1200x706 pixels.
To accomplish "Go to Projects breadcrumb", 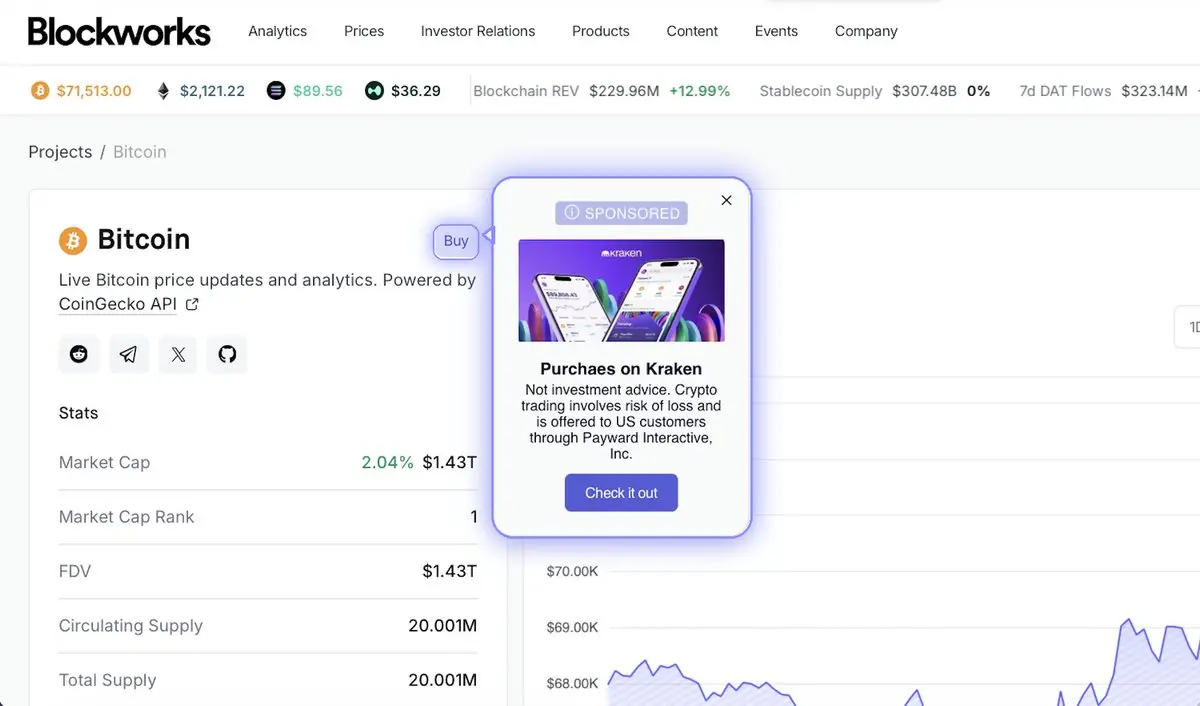I will click(60, 152).
